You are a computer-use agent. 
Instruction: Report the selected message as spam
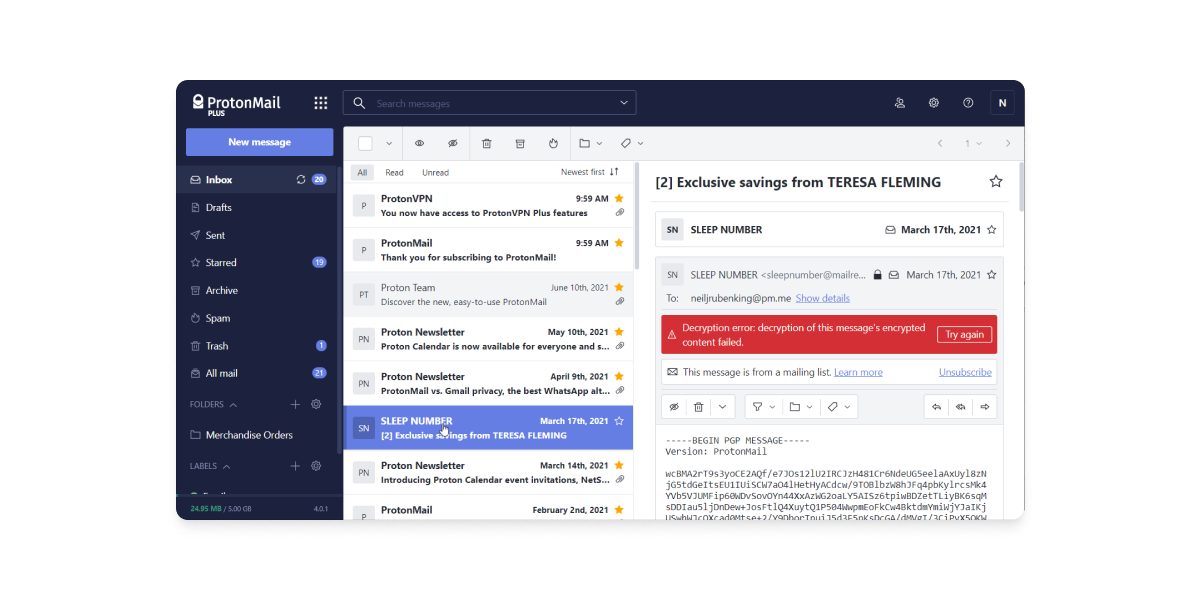(x=553, y=143)
